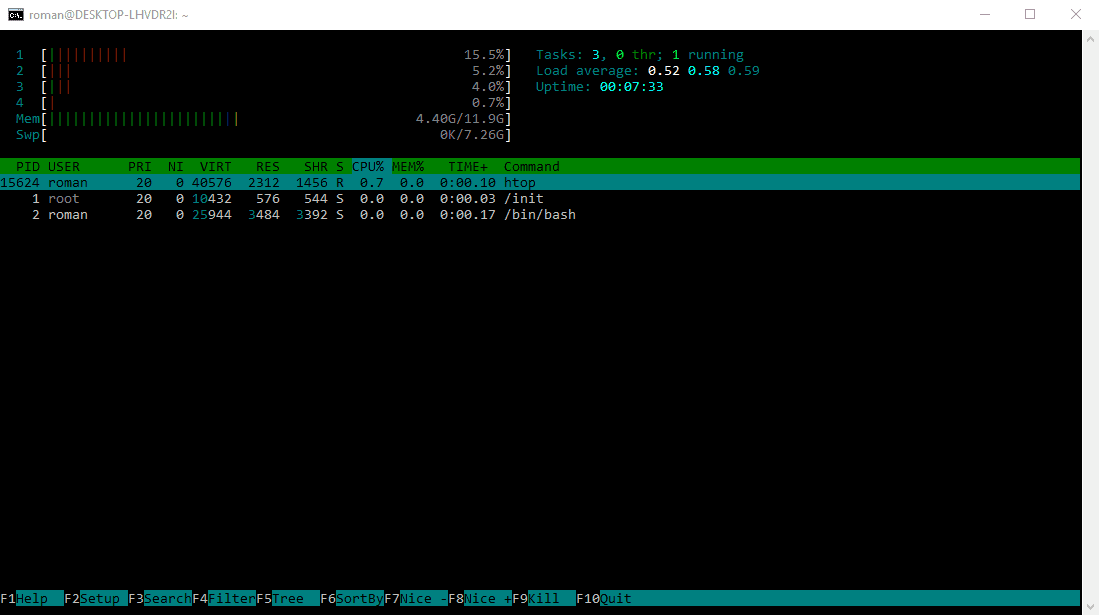1099x615 pixels.
Task: Click CPU 3 usage meter bar
Action: click(x=276, y=87)
